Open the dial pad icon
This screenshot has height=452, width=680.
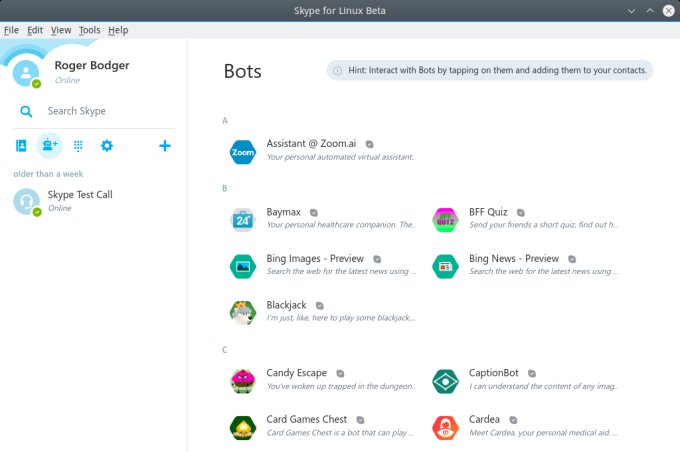coord(78,146)
